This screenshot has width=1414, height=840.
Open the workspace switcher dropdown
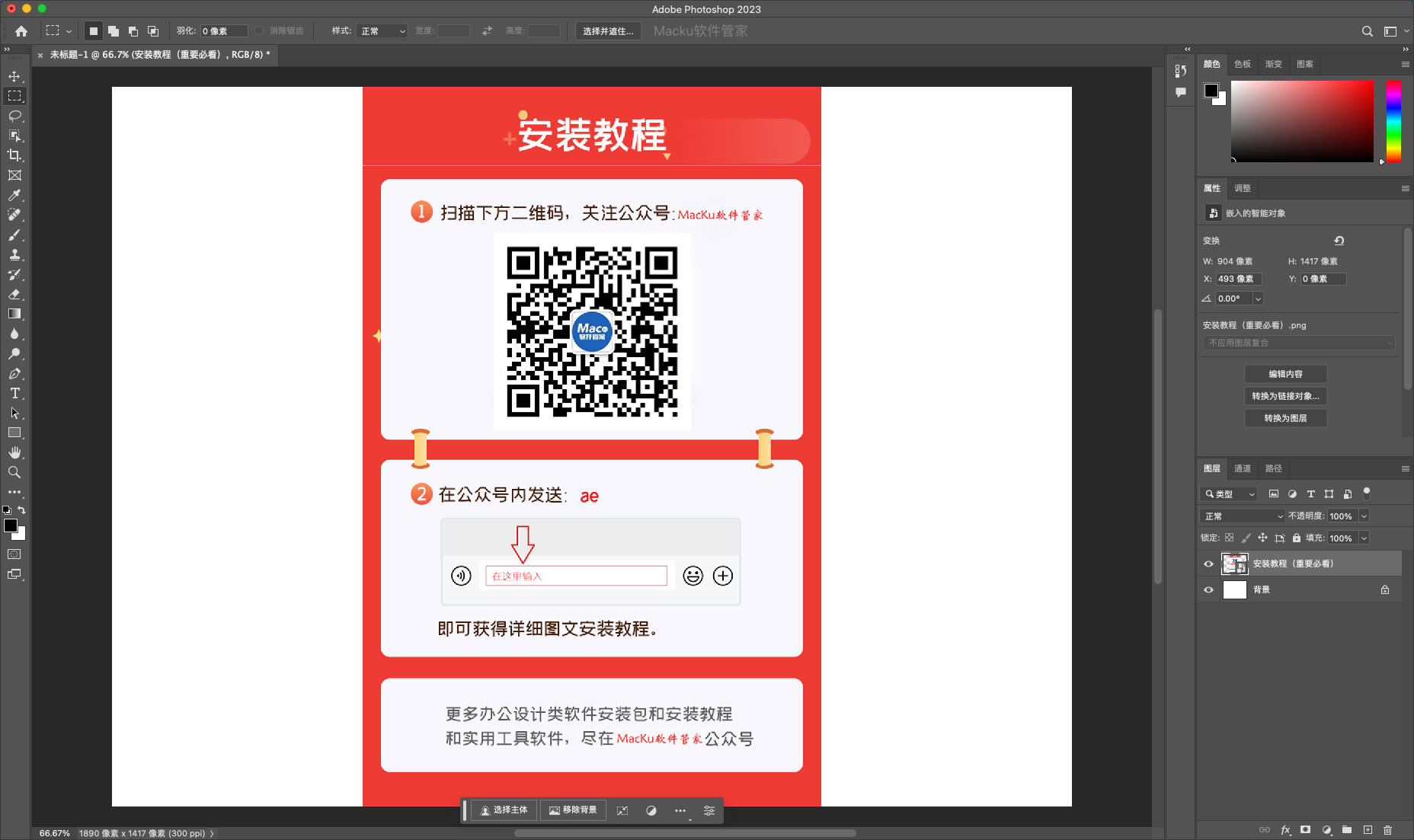pyautogui.click(x=1396, y=31)
